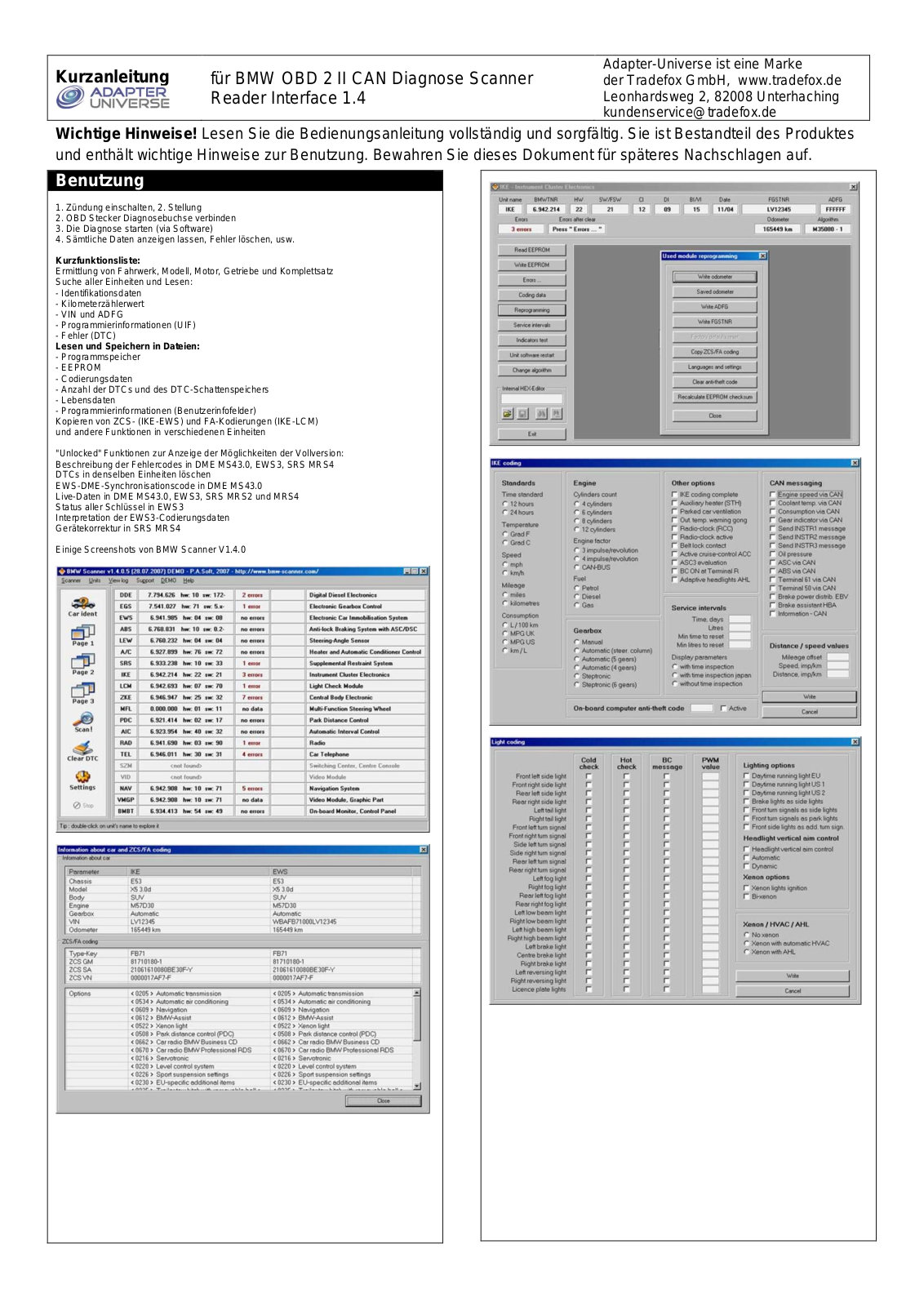
Task: Open the View log menu
Action: pos(118,580)
